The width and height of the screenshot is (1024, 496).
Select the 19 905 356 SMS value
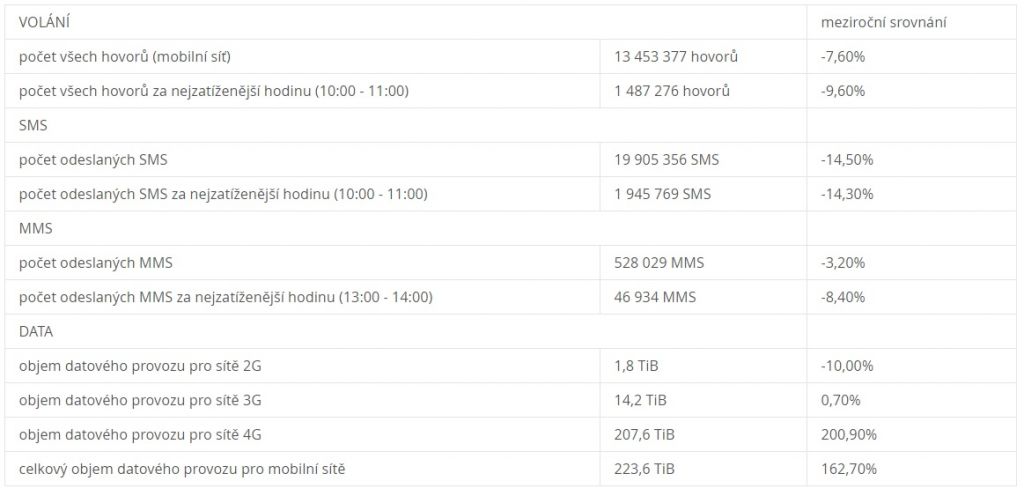(666, 160)
